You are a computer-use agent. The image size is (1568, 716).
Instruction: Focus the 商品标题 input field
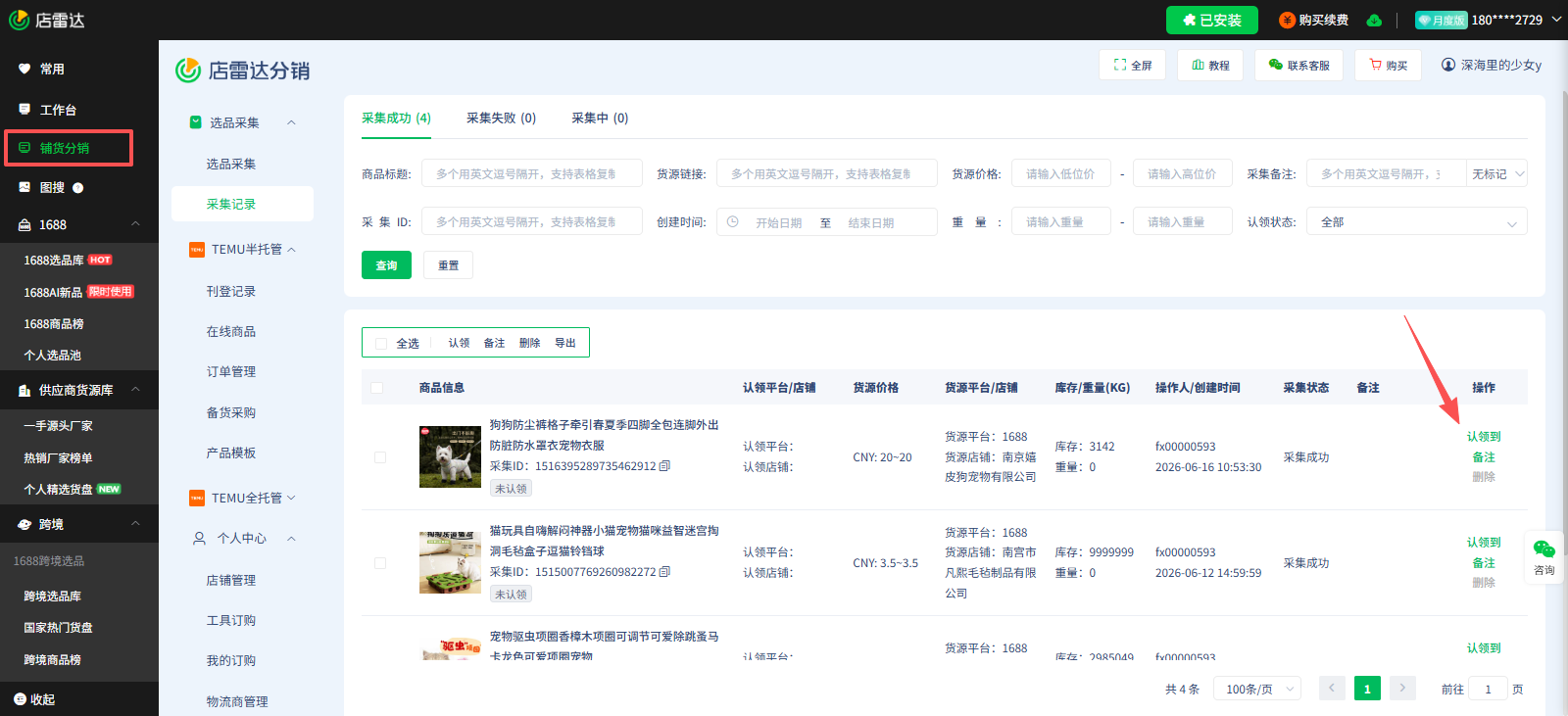(x=532, y=173)
